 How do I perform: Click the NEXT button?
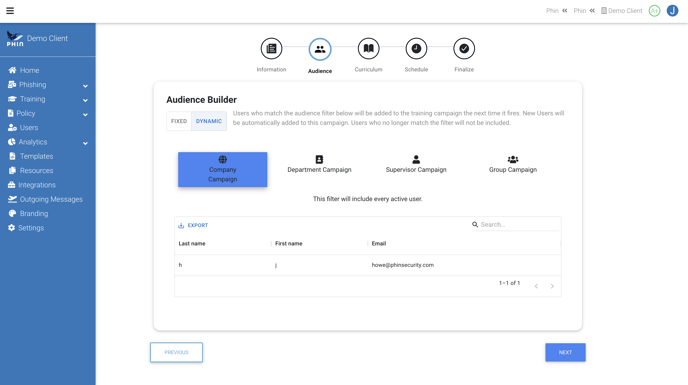(565, 353)
